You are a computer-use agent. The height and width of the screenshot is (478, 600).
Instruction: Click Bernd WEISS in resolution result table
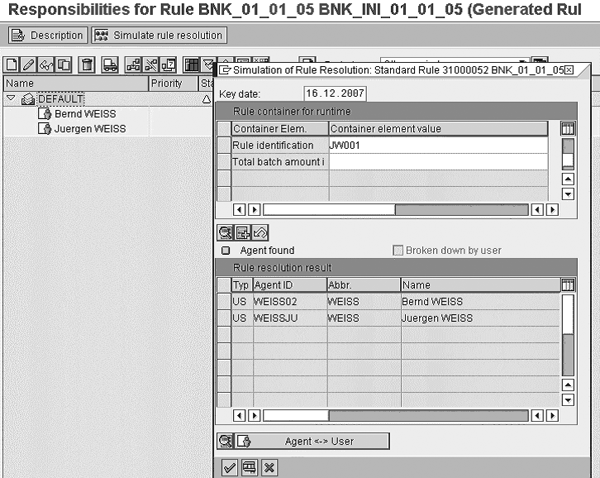(x=481, y=302)
